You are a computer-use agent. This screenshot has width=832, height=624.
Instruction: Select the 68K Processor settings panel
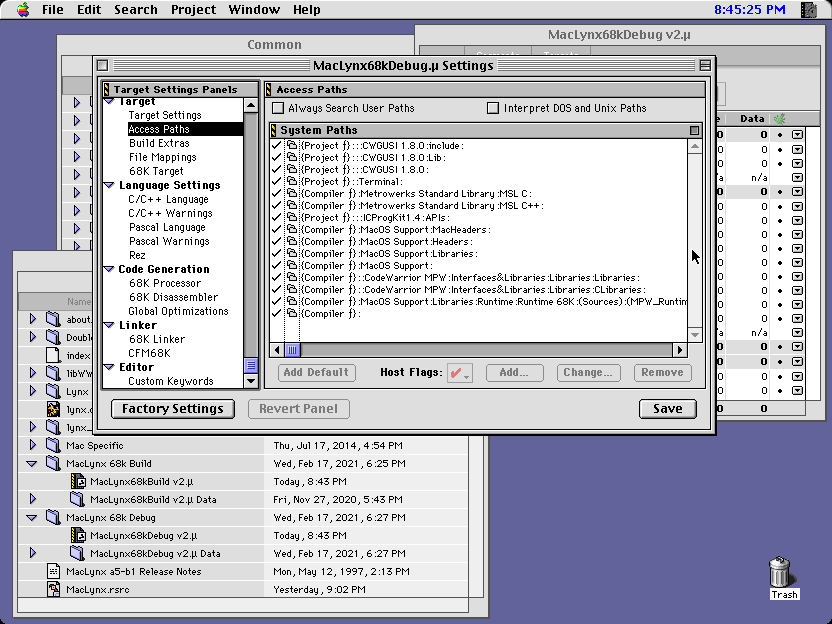click(165, 283)
